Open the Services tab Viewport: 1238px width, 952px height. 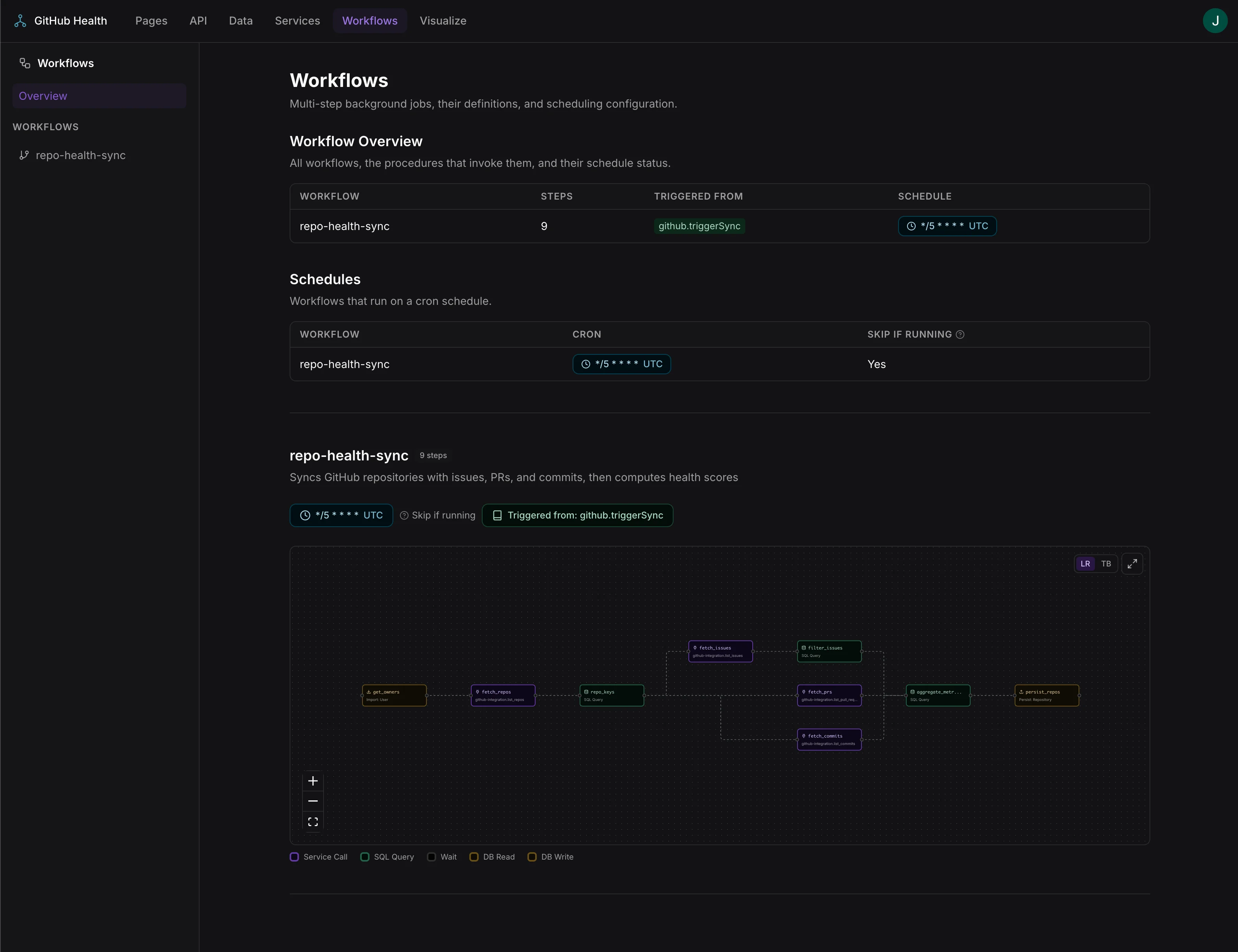(297, 21)
